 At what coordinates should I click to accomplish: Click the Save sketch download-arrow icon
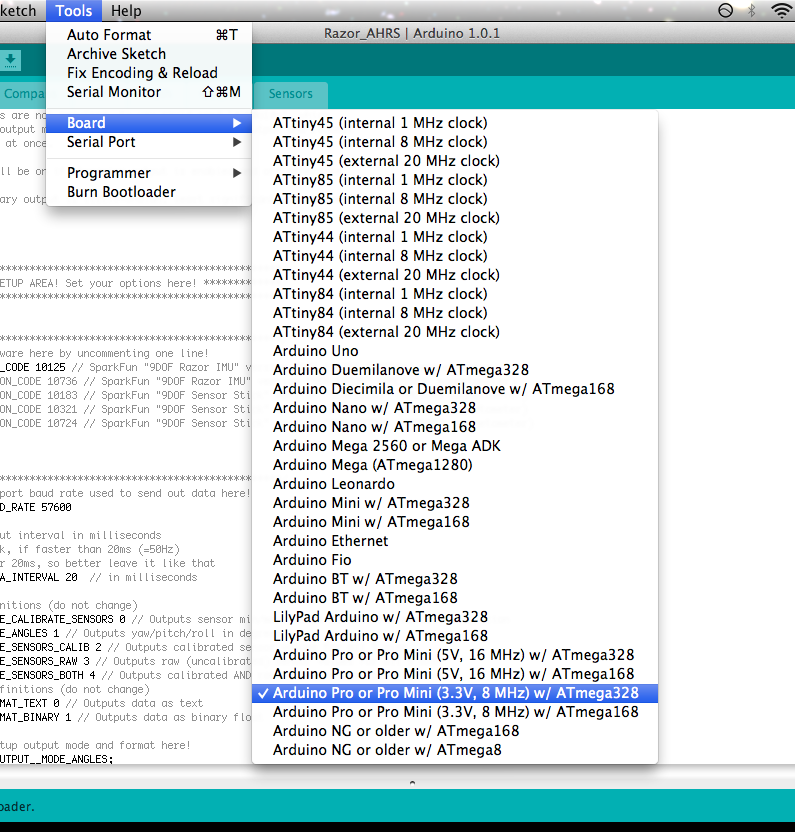[10, 60]
